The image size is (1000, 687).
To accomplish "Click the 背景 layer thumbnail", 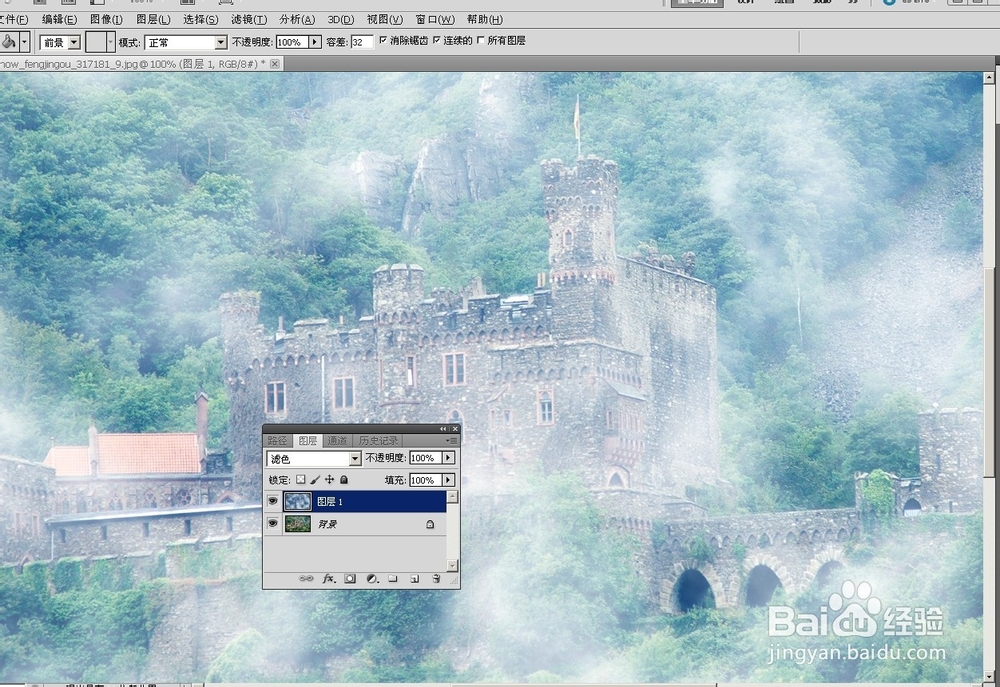I will point(297,524).
